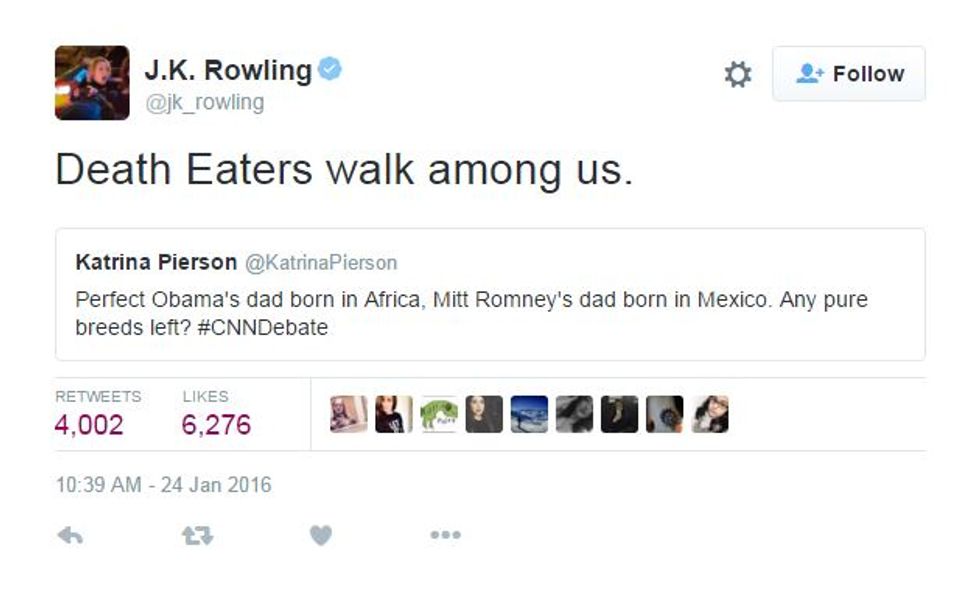View the 6,276 likes list
The height and width of the screenshot is (594, 980).
point(216,424)
